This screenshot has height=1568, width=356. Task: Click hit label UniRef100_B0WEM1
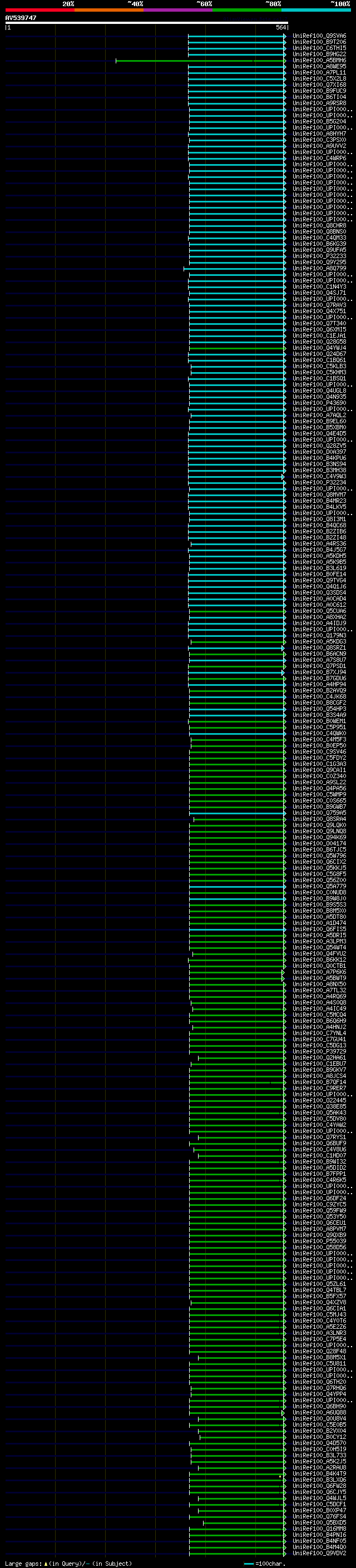[x=319, y=721]
